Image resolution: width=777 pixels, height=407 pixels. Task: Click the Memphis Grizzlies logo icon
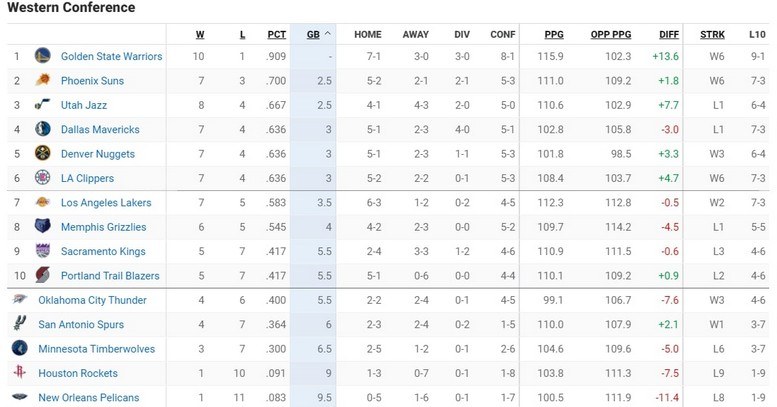click(x=43, y=227)
